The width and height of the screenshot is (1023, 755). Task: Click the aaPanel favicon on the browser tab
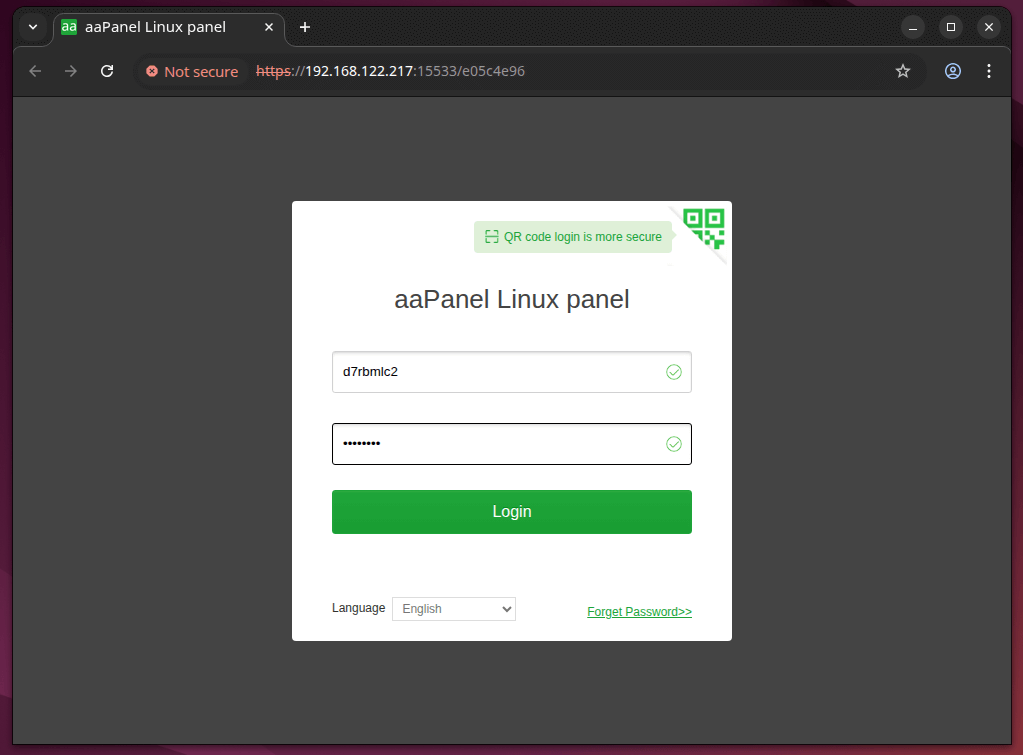[68, 27]
